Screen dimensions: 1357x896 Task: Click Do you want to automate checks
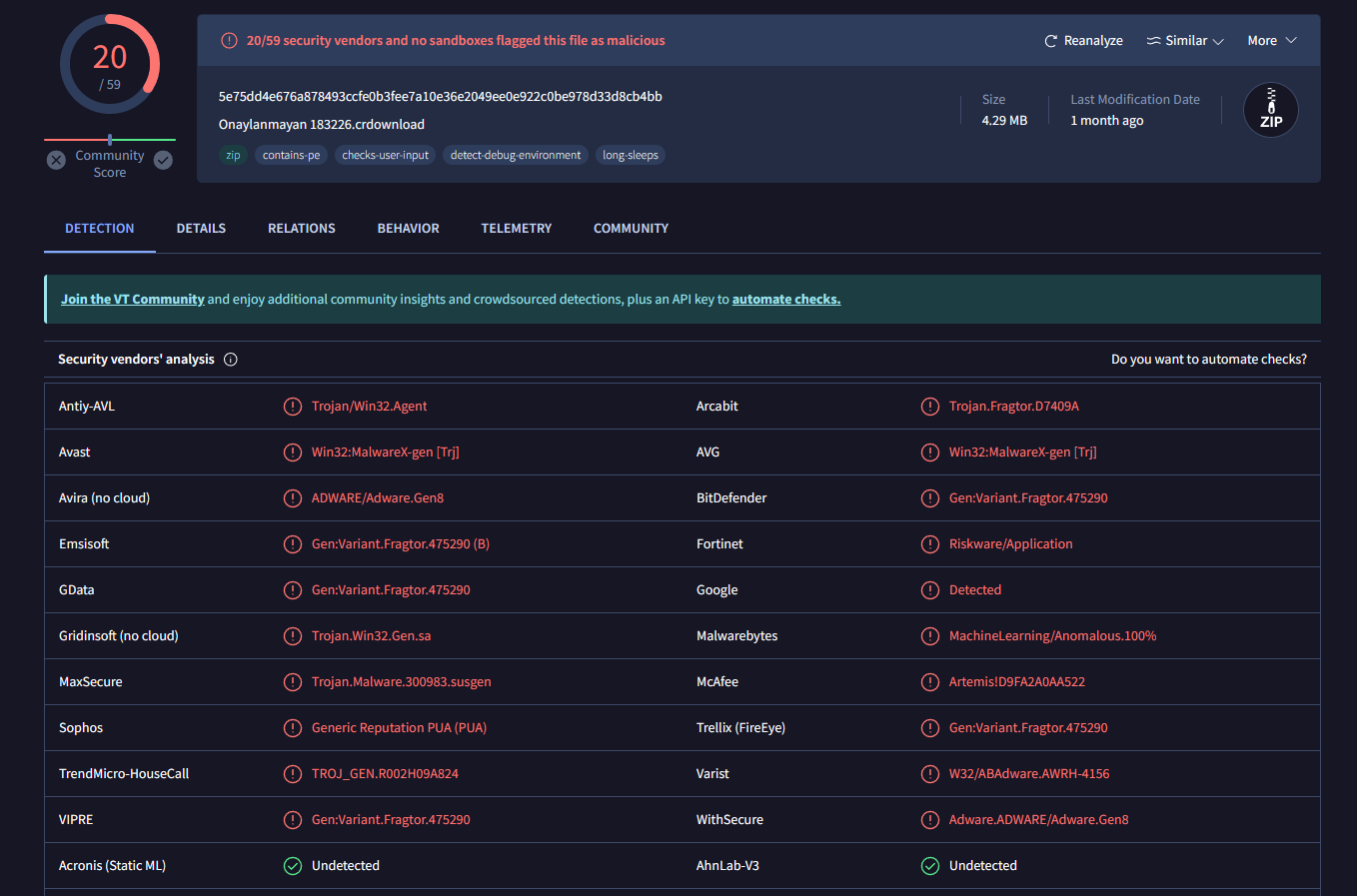(x=1209, y=360)
